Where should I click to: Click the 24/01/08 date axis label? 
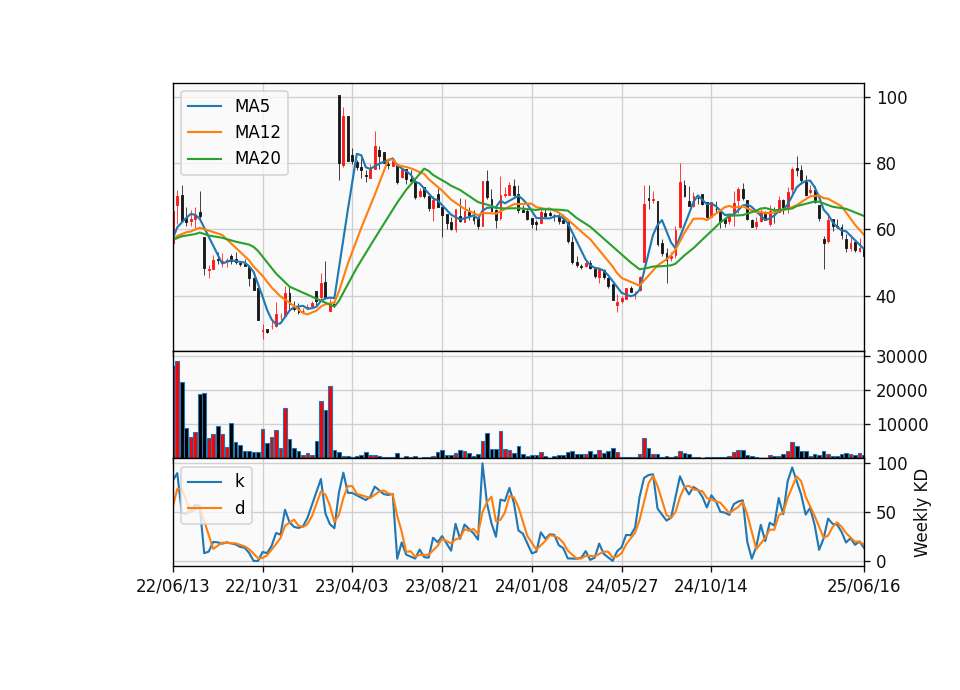tap(531, 586)
